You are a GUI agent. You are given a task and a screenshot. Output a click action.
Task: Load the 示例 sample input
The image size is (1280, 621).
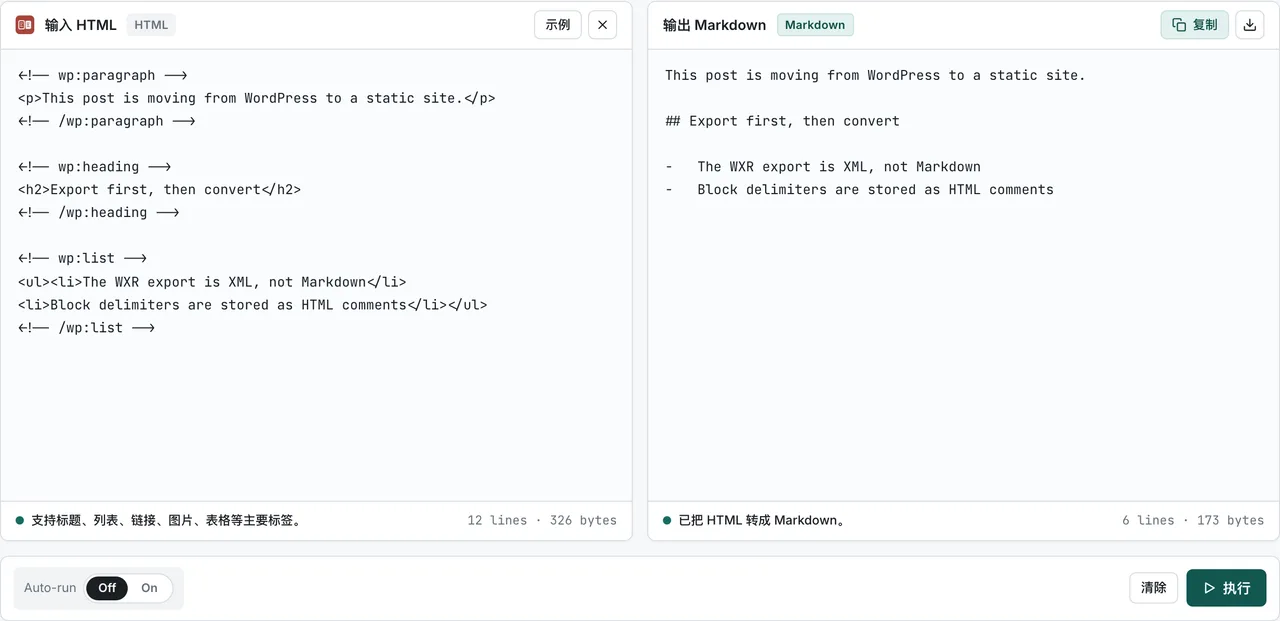click(x=558, y=25)
